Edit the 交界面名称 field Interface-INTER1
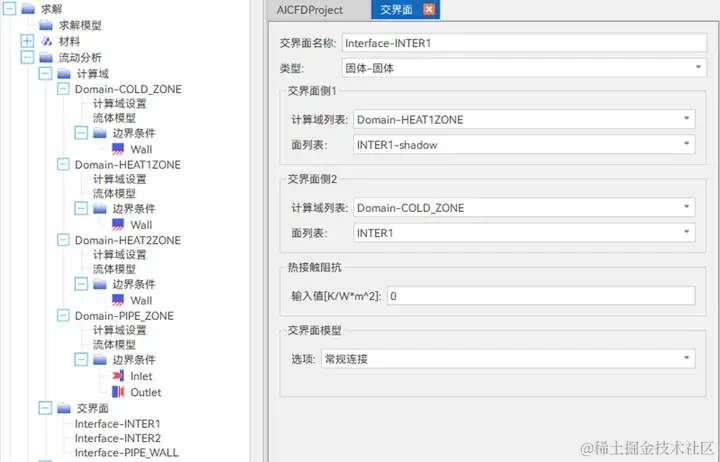The height and width of the screenshot is (462, 720). pyautogui.click(x=524, y=43)
